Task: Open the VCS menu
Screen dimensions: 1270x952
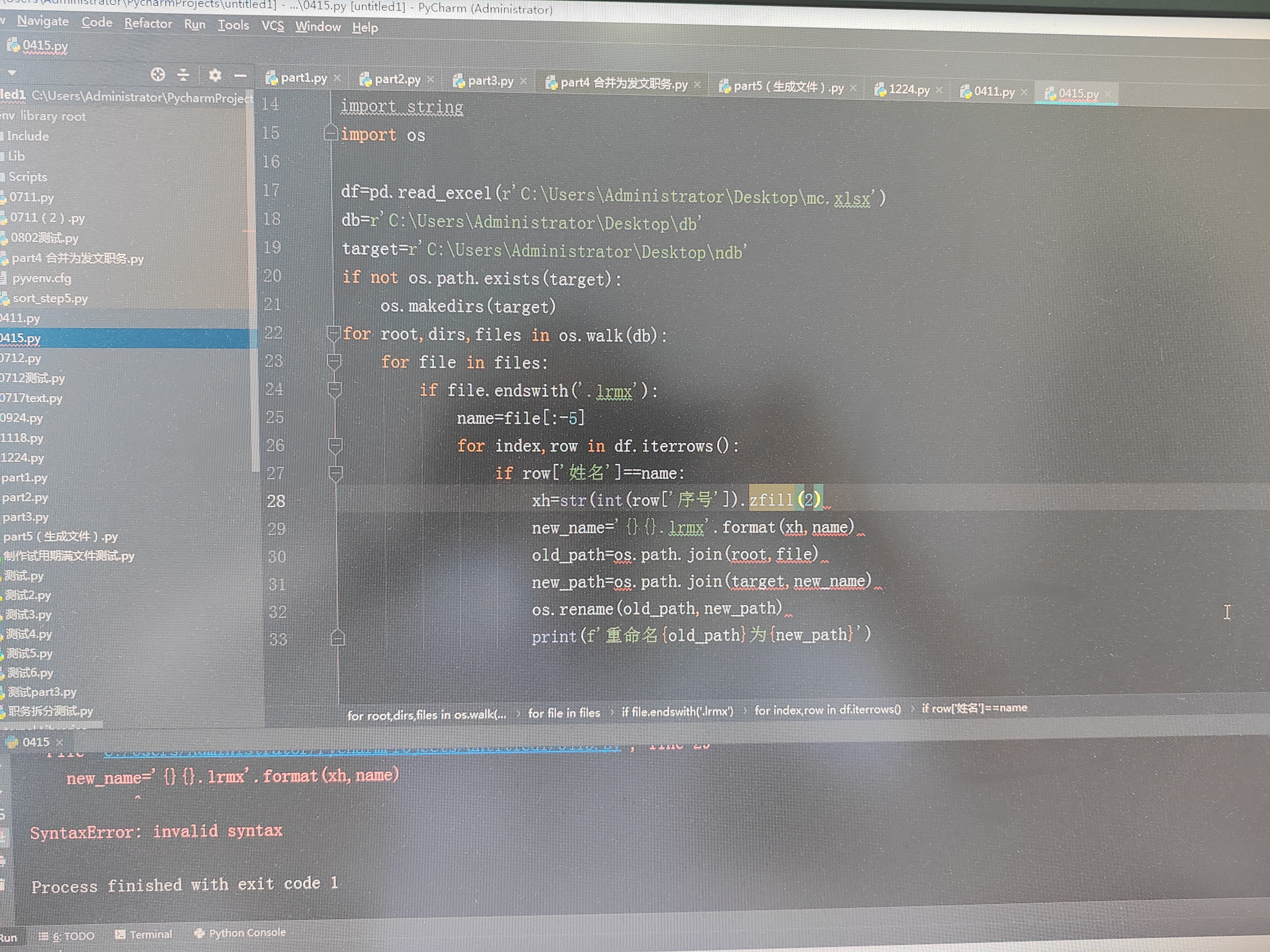Action: [273, 26]
